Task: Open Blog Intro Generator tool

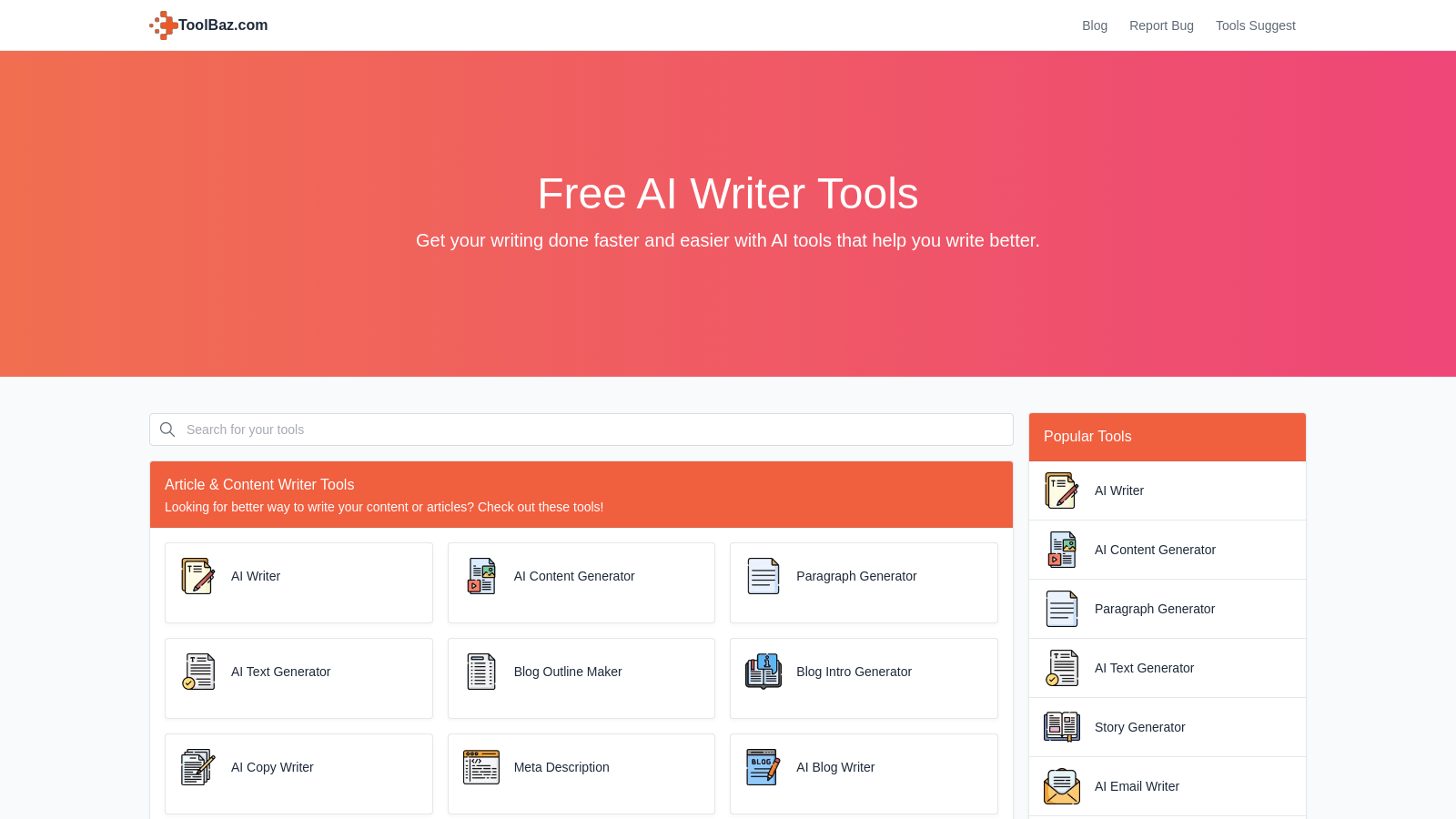Action: click(x=854, y=672)
